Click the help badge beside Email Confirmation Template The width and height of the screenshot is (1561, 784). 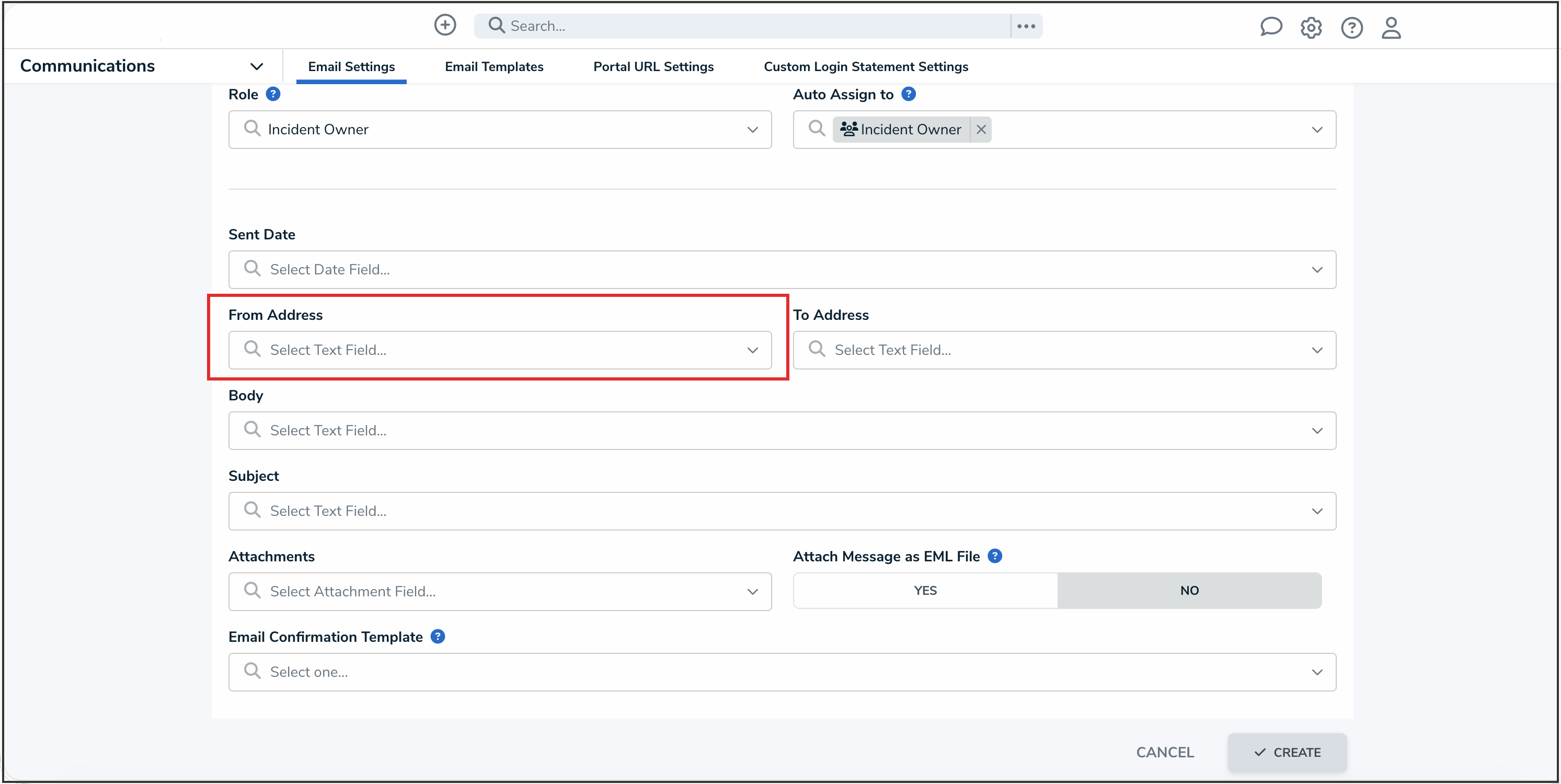coord(438,636)
